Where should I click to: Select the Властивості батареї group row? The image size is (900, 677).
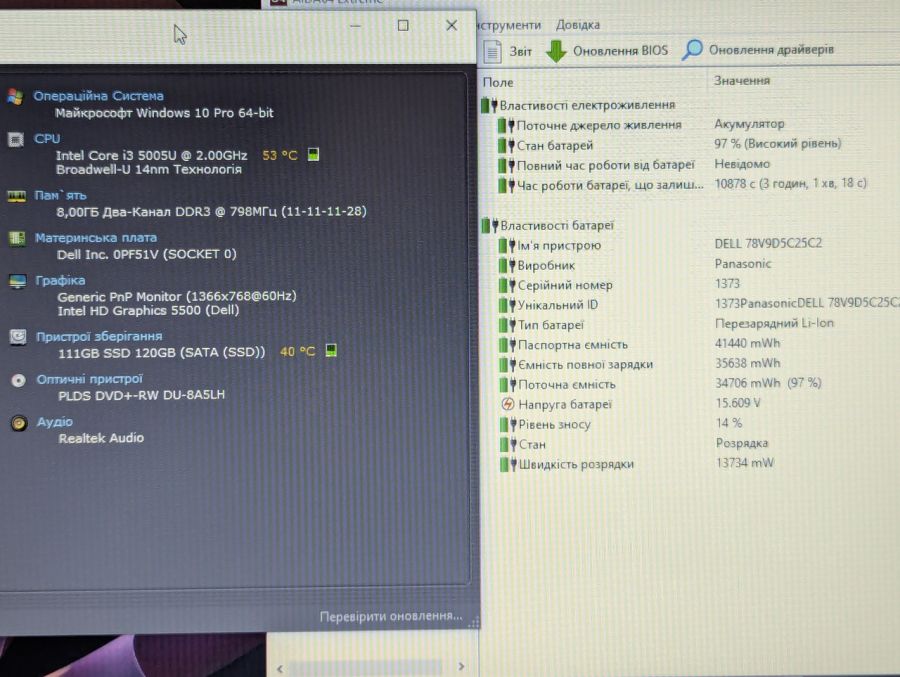click(548, 226)
